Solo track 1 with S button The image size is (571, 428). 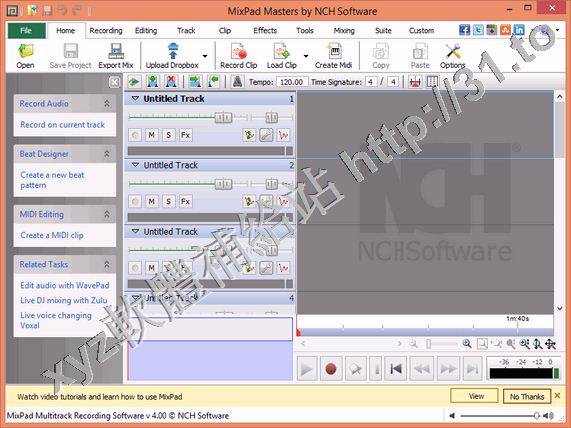(x=168, y=135)
